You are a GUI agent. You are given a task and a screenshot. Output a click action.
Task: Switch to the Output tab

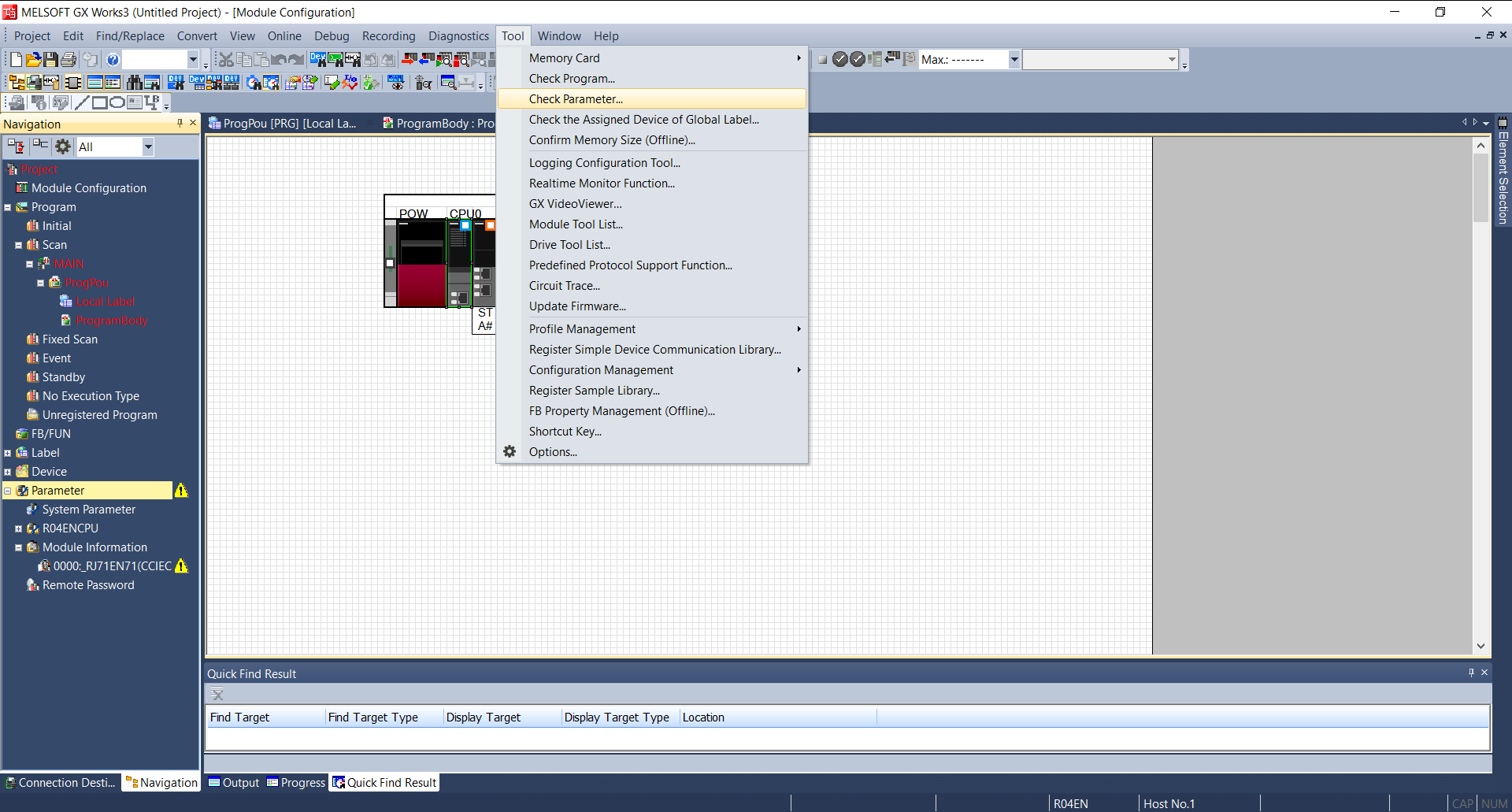point(234,782)
